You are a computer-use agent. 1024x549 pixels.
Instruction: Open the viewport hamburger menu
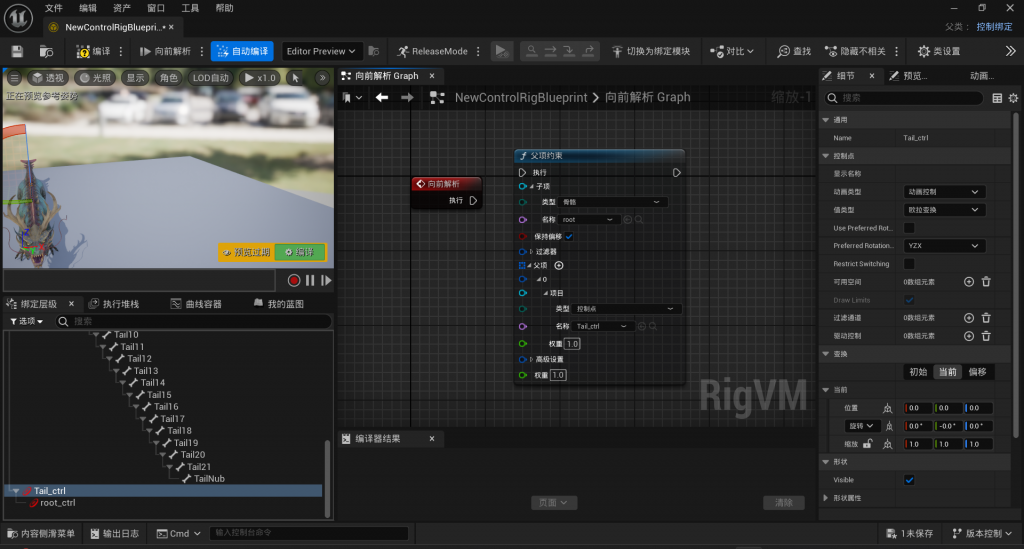14,78
